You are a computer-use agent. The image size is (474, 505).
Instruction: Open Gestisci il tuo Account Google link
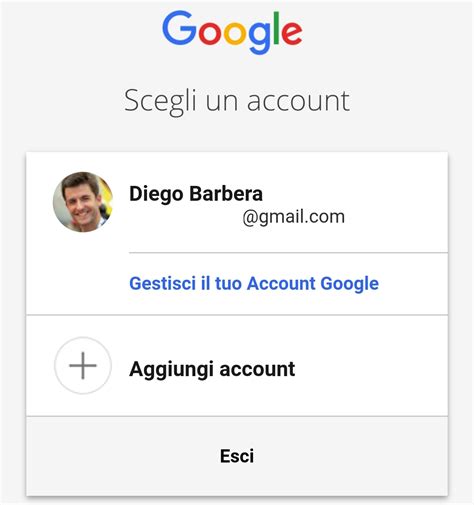tap(254, 284)
